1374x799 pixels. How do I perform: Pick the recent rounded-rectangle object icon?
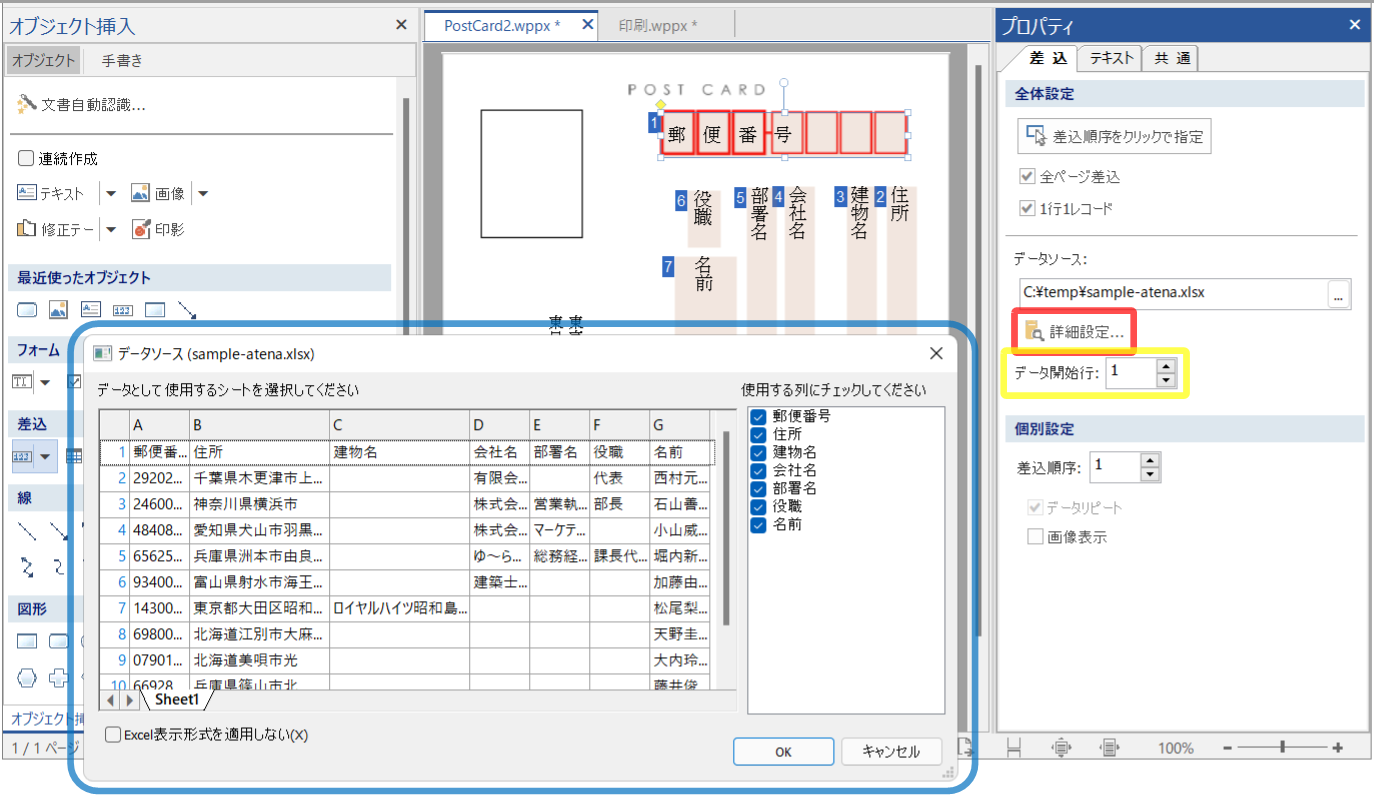click(x=27, y=310)
